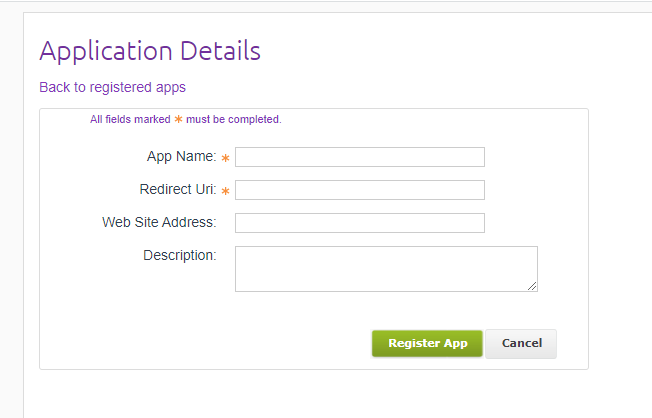Select the Redirect Uri input box

360,190
